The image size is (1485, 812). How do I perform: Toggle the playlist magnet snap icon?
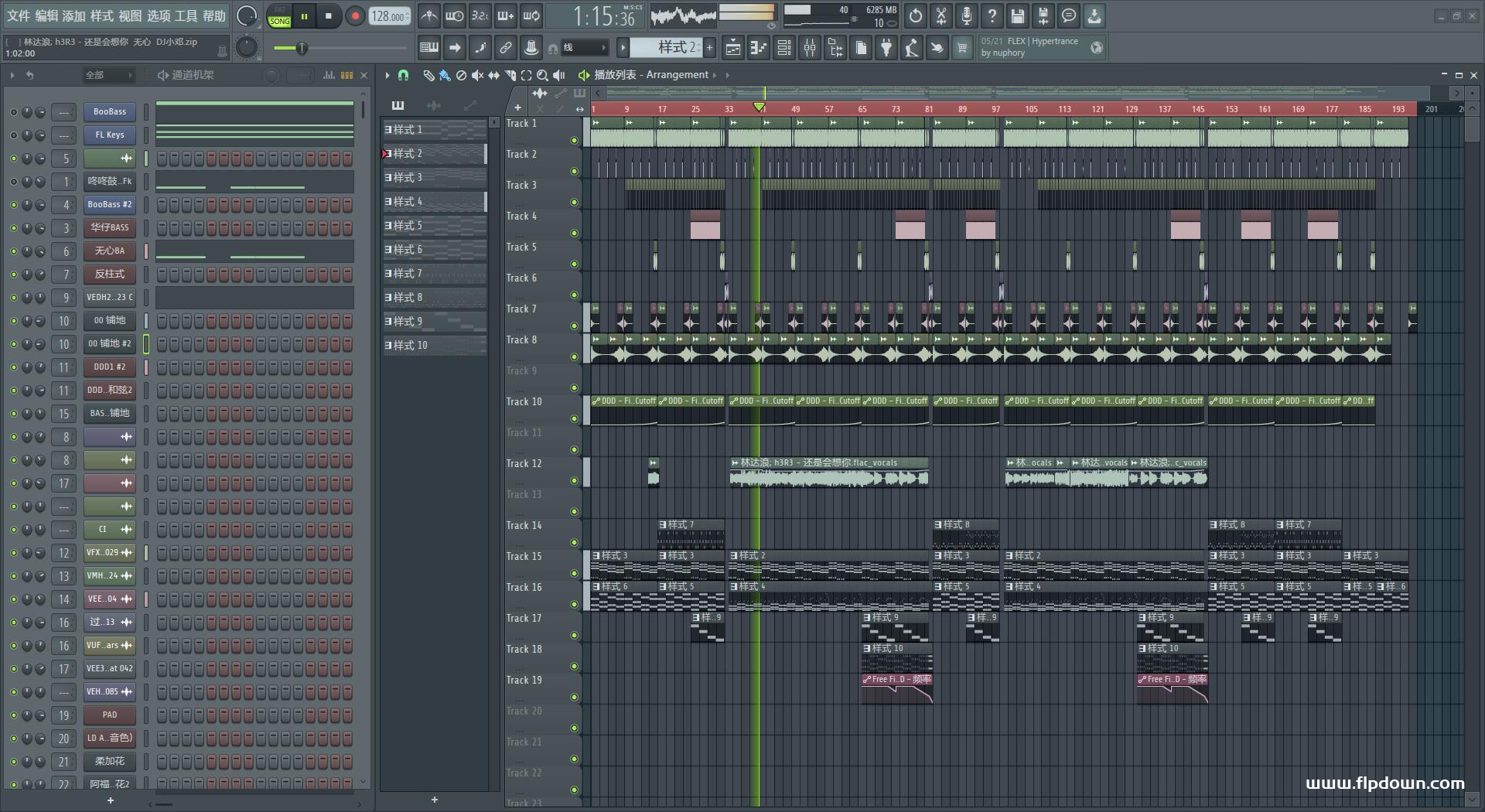click(x=403, y=75)
